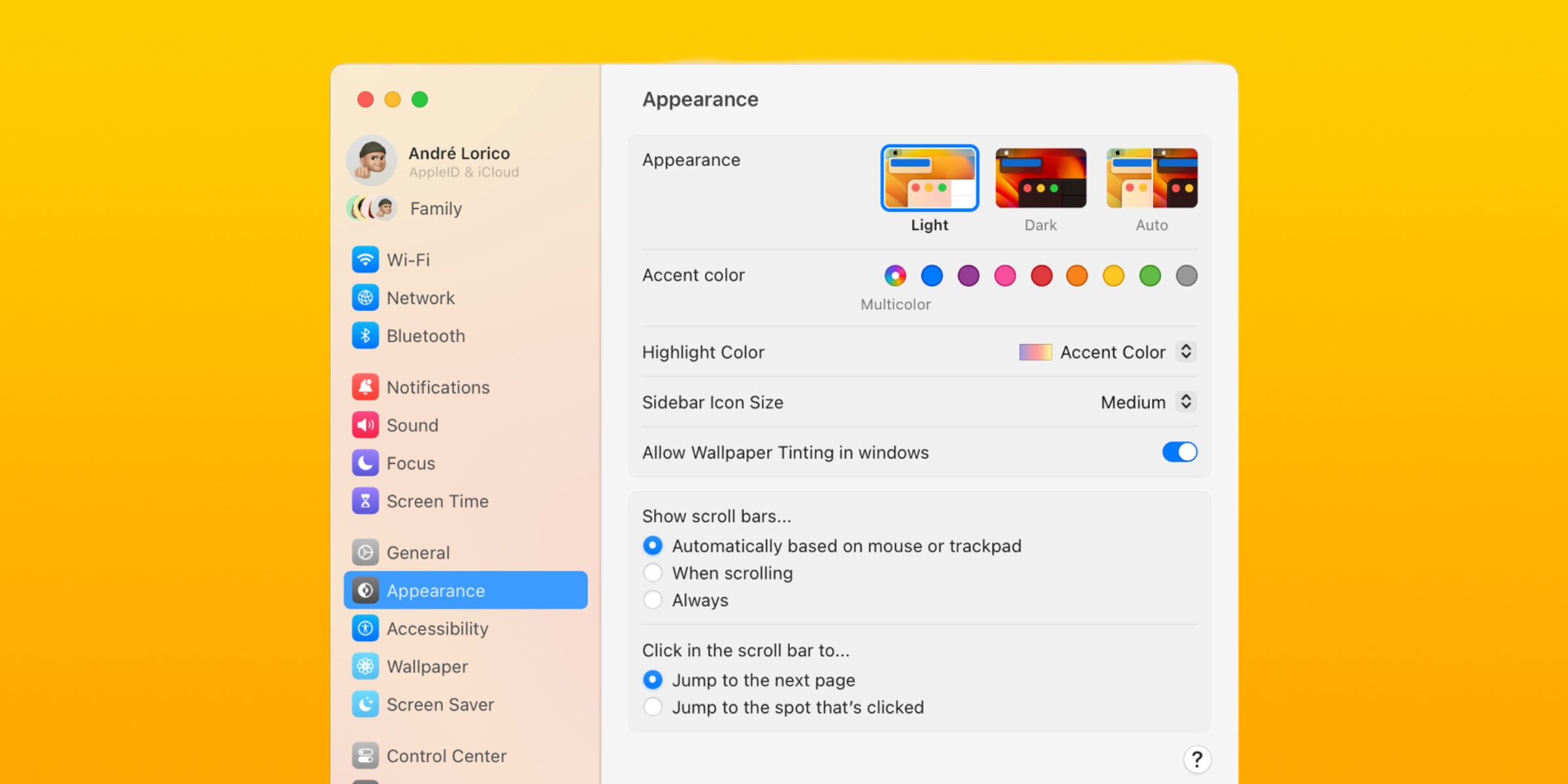The height and width of the screenshot is (784, 1568).
Task: Select the Red accent color
Action: coord(1041,276)
